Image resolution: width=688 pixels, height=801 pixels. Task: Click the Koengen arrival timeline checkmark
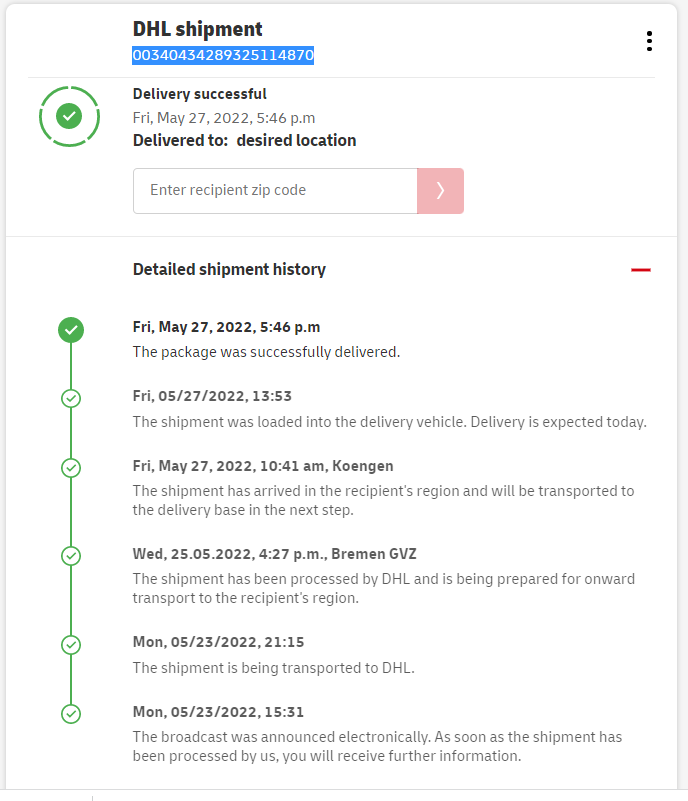click(x=71, y=467)
